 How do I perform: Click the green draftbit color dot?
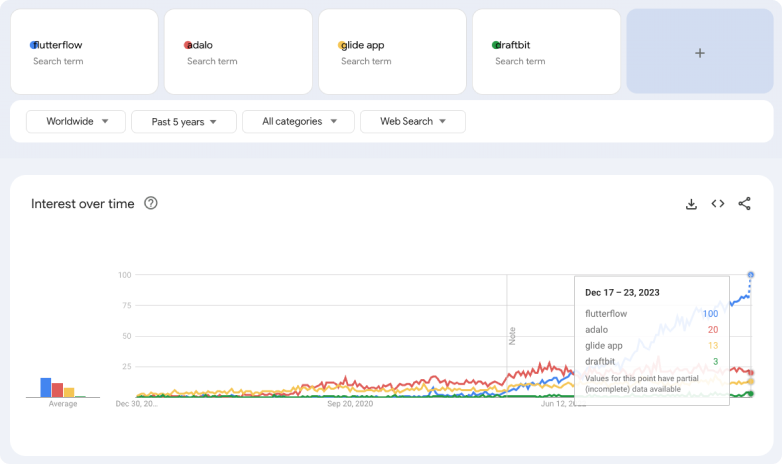[496, 45]
